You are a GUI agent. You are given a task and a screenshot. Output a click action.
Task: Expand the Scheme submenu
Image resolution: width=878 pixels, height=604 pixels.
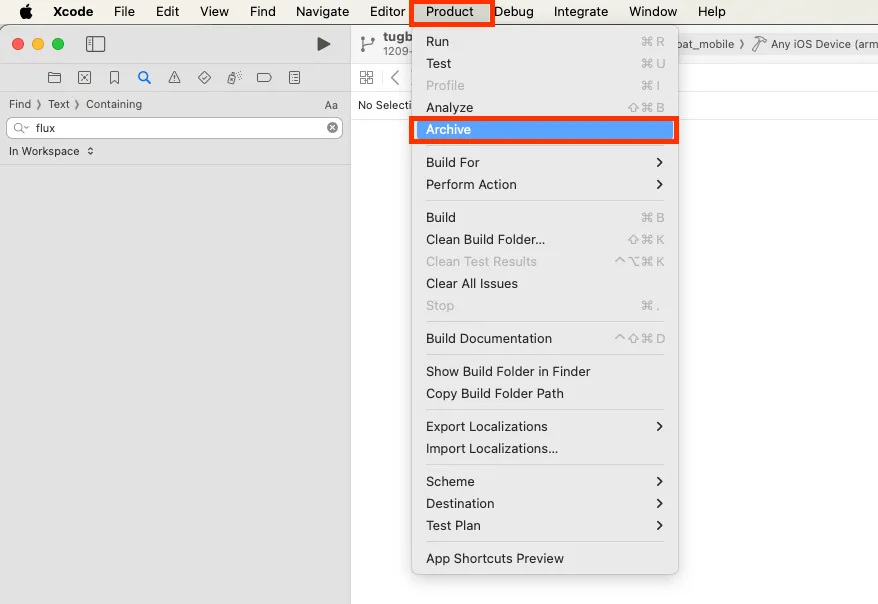click(x=545, y=481)
